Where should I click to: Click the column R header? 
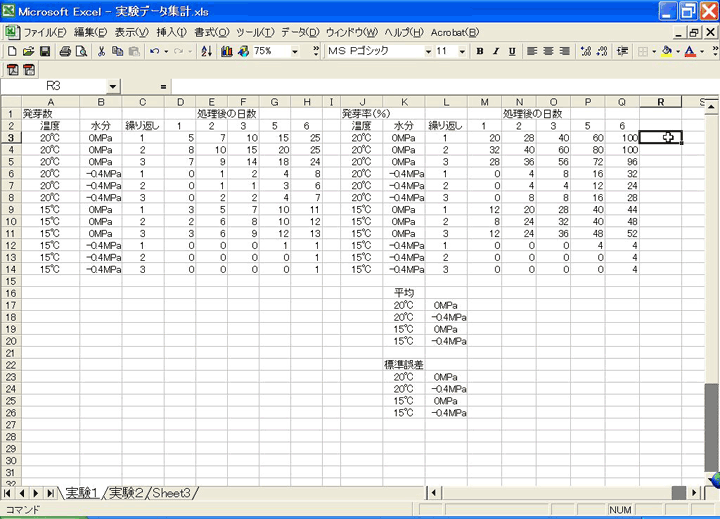(660, 102)
